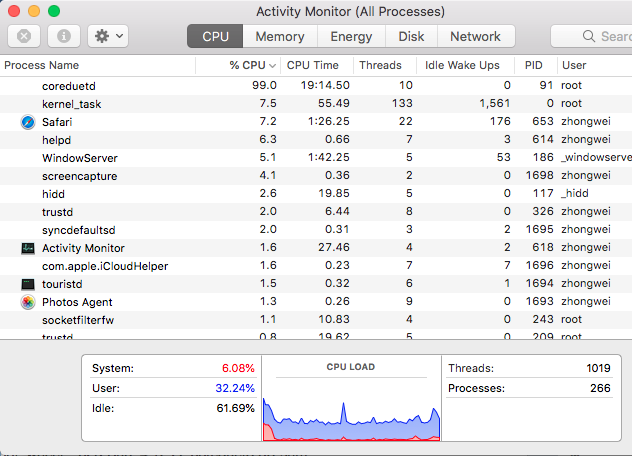Select the Photos Agent icon
This screenshot has width=632, height=456.
[28, 302]
